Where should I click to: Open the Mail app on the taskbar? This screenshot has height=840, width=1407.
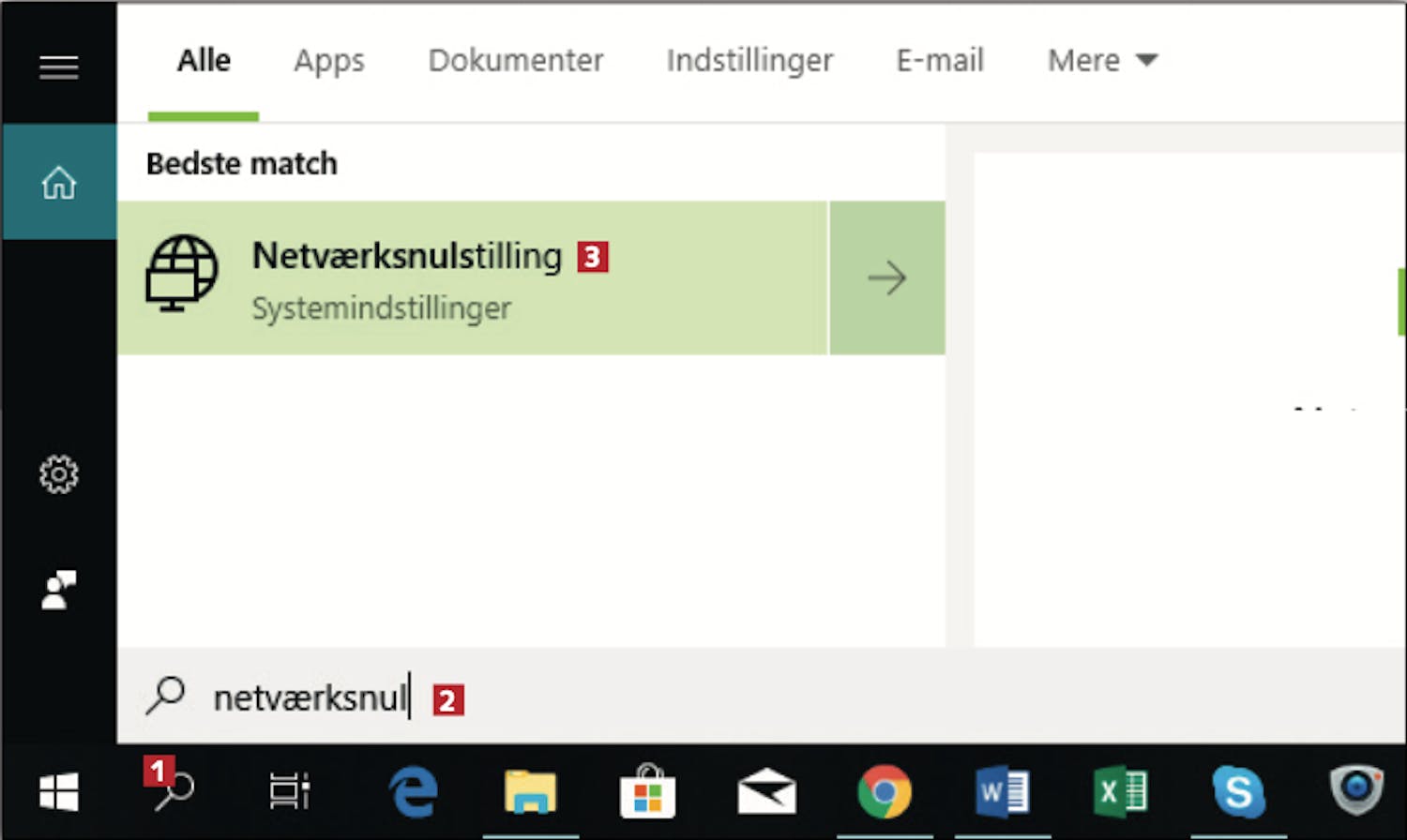tap(766, 792)
